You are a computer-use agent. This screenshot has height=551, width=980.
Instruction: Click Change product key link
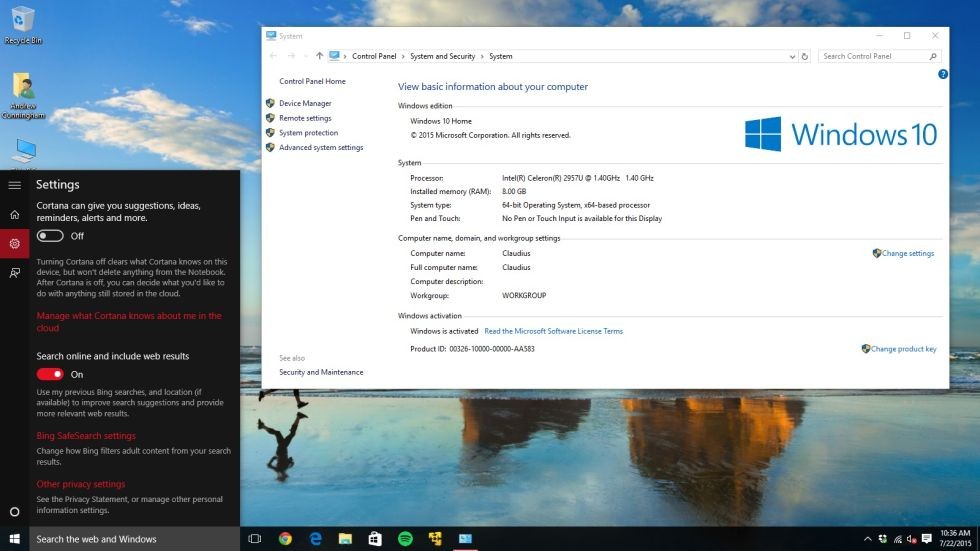903,349
